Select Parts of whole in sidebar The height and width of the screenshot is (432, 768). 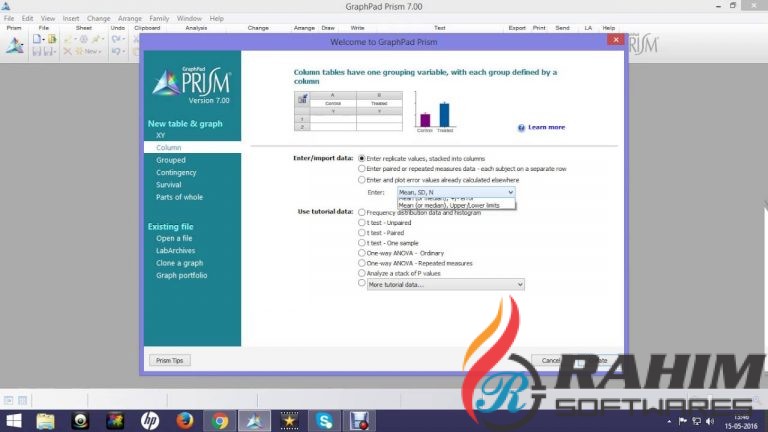(179, 197)
